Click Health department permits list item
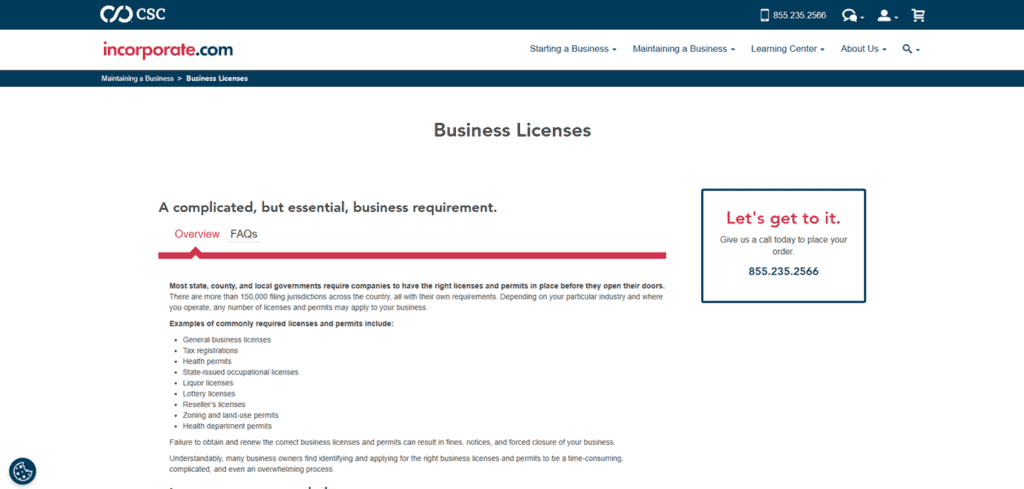 click(x=227, y=426)
